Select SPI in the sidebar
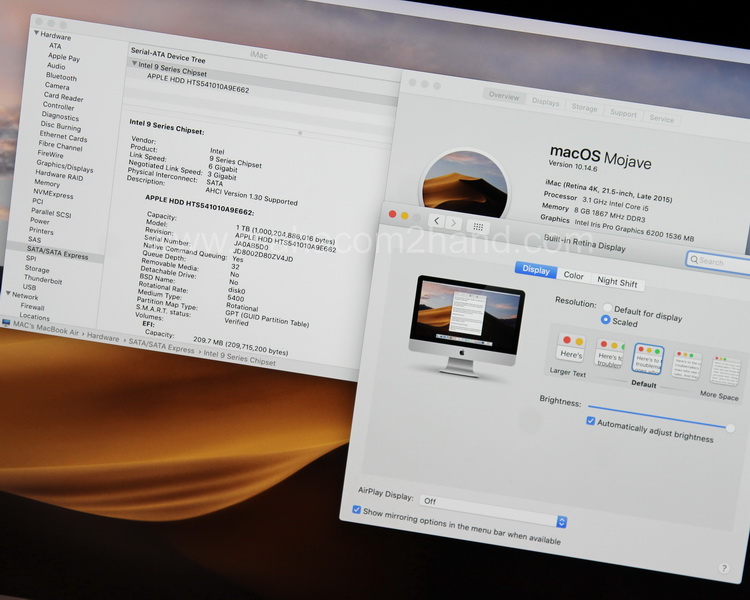This screenshot has height=600, width=750. [x=31, y=258]
